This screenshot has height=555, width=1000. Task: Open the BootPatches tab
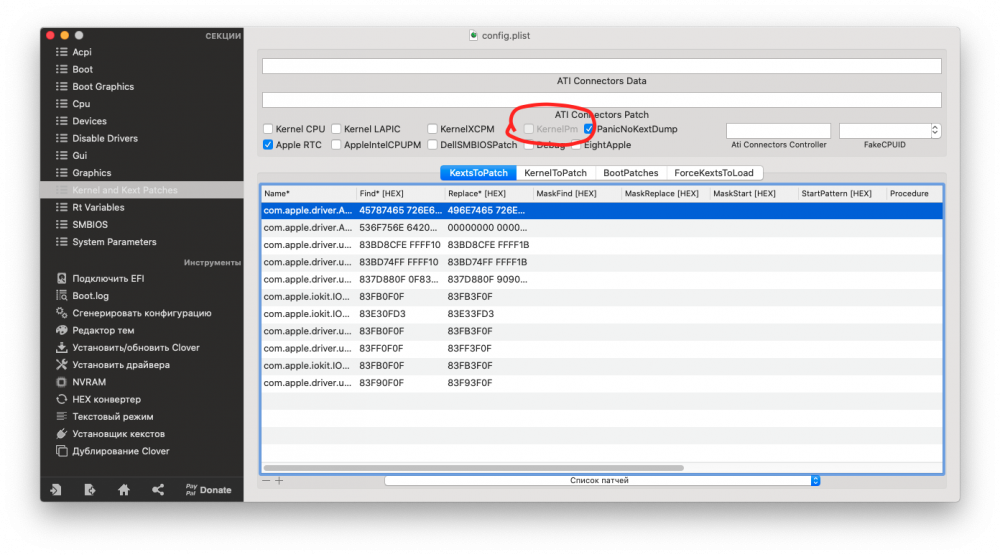tap(631, 173)
